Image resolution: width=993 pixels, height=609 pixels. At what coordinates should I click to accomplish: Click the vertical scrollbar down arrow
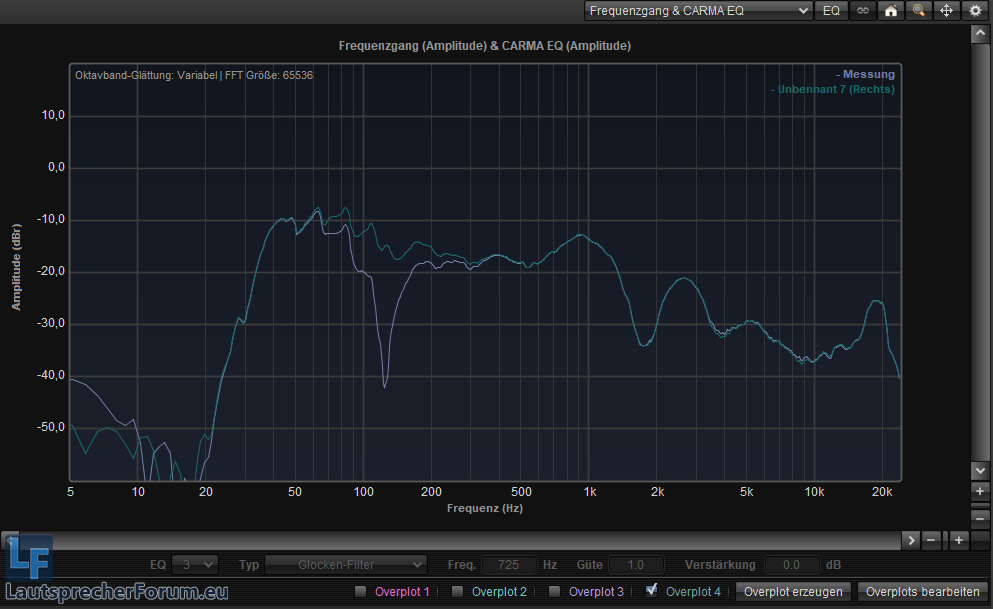click(x=980, y=470)
